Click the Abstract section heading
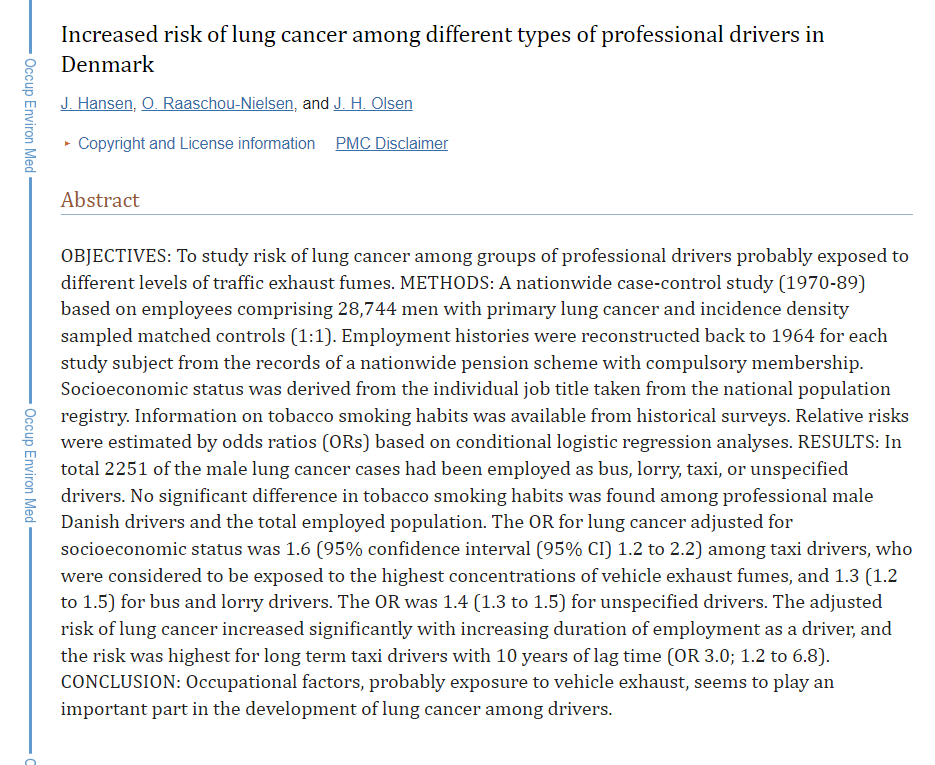Image resolution: width=935 pixels, height=765 pixels. coord(100,200)
